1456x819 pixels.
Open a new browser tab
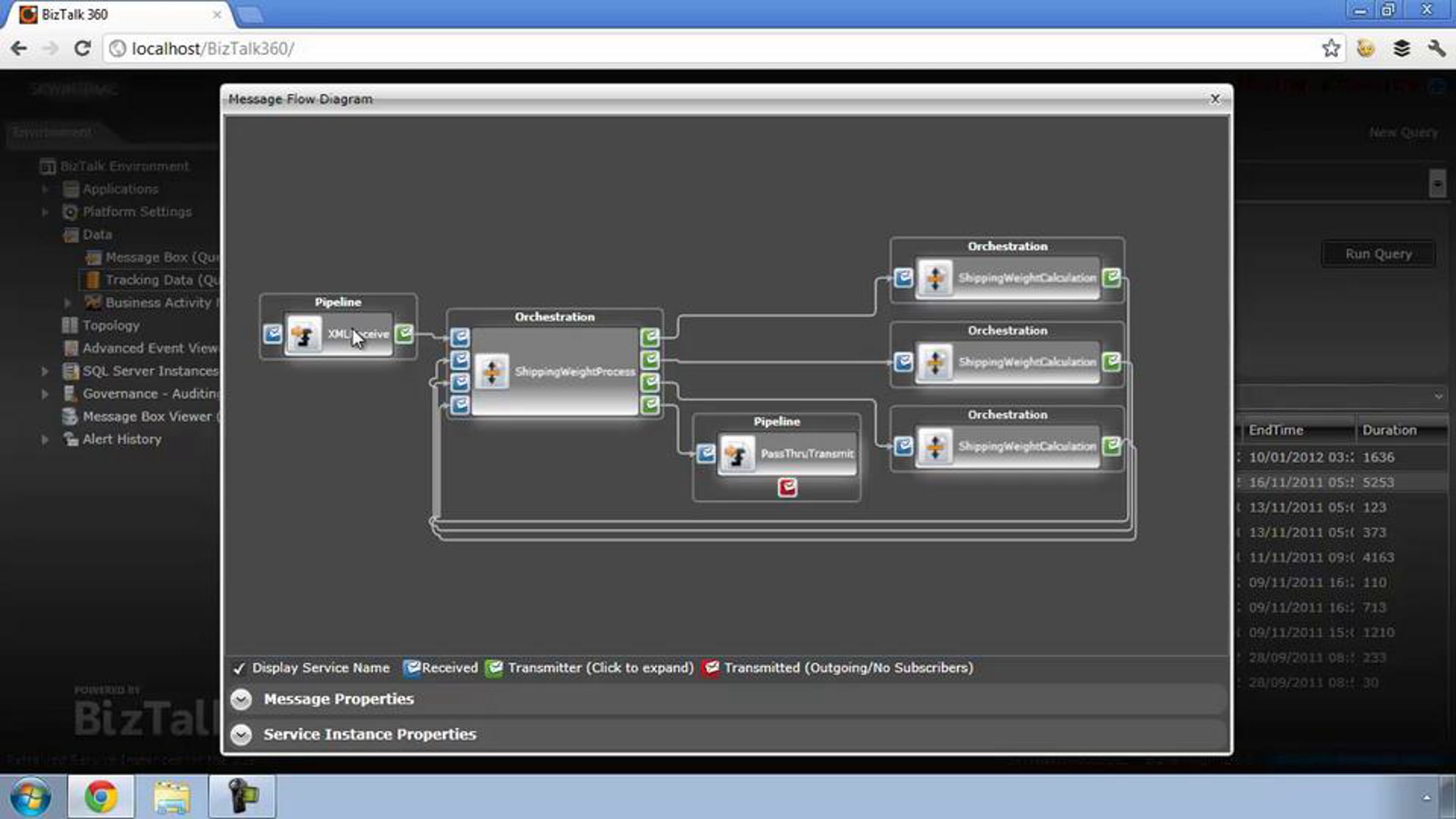coord(251,15)
